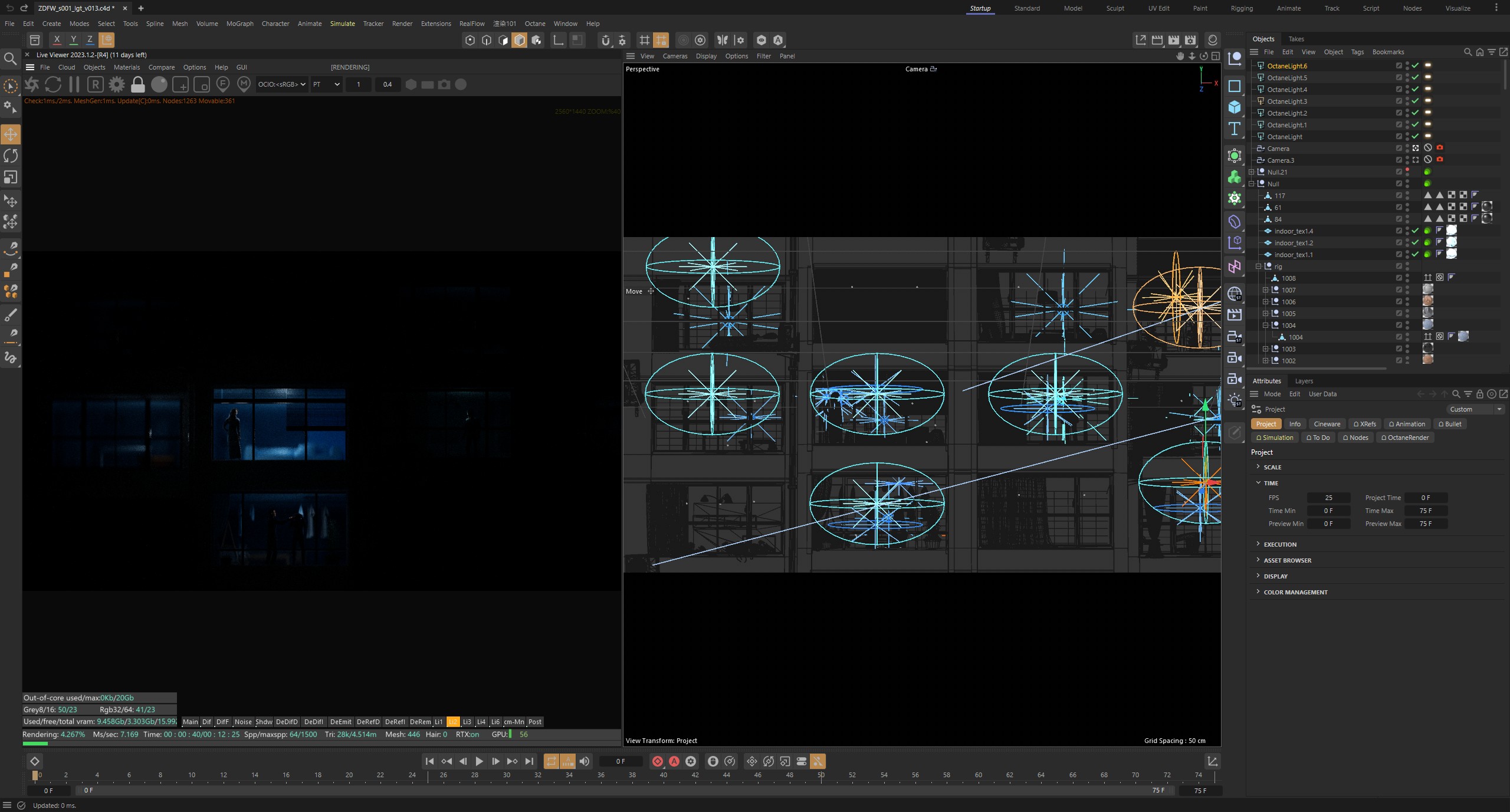Click the Record Active Objects keyframe button
This screenshot has width=1510, height=812.
[x=658, y=761]
